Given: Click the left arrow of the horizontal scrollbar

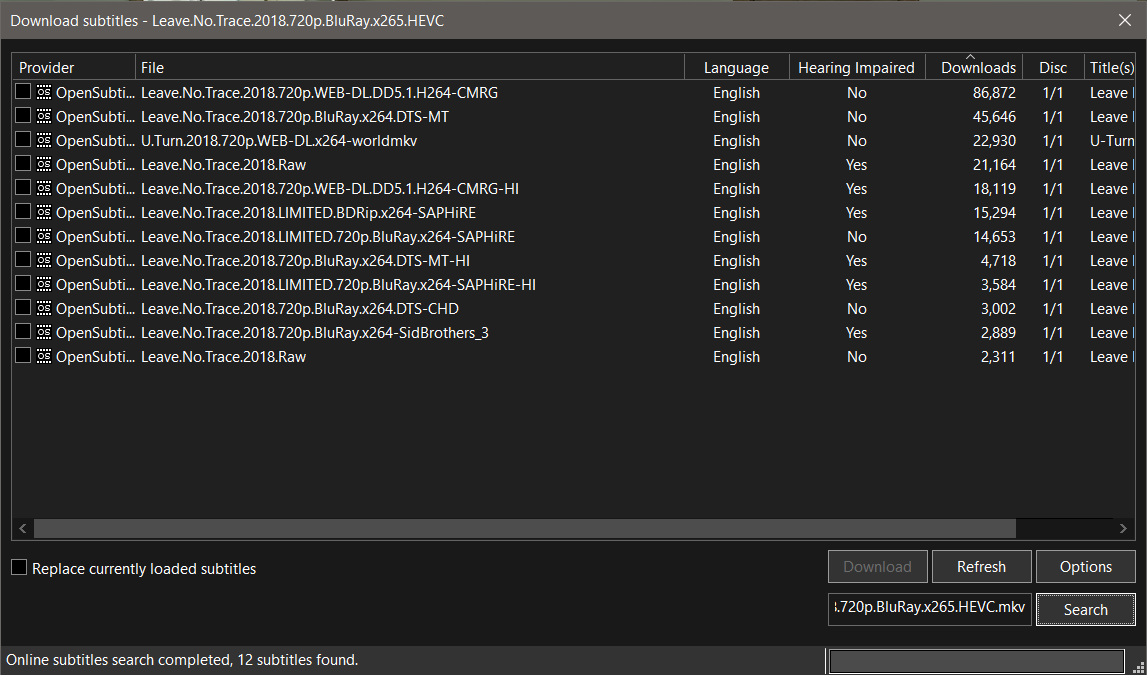Looking at the screenshot, I should [21, 528].
